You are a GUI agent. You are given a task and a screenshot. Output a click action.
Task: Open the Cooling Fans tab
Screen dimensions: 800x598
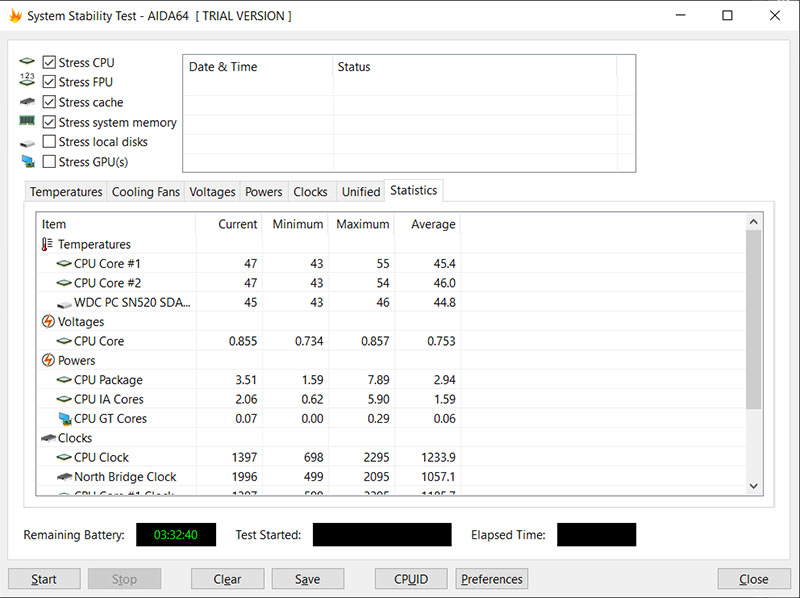coord(146,192)
